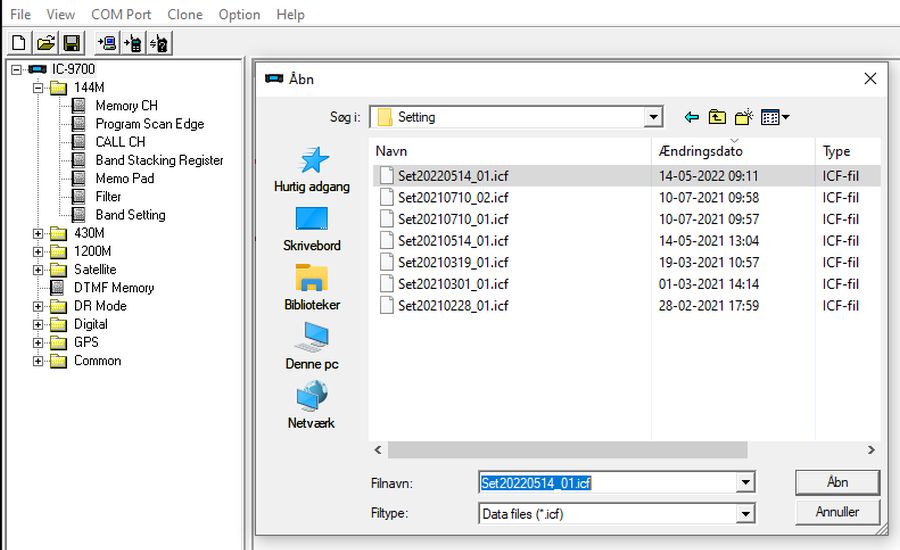Viewport: 900px width, 550px height.
Task: Click the Band Setting page icon
Action: coord(79,215)
